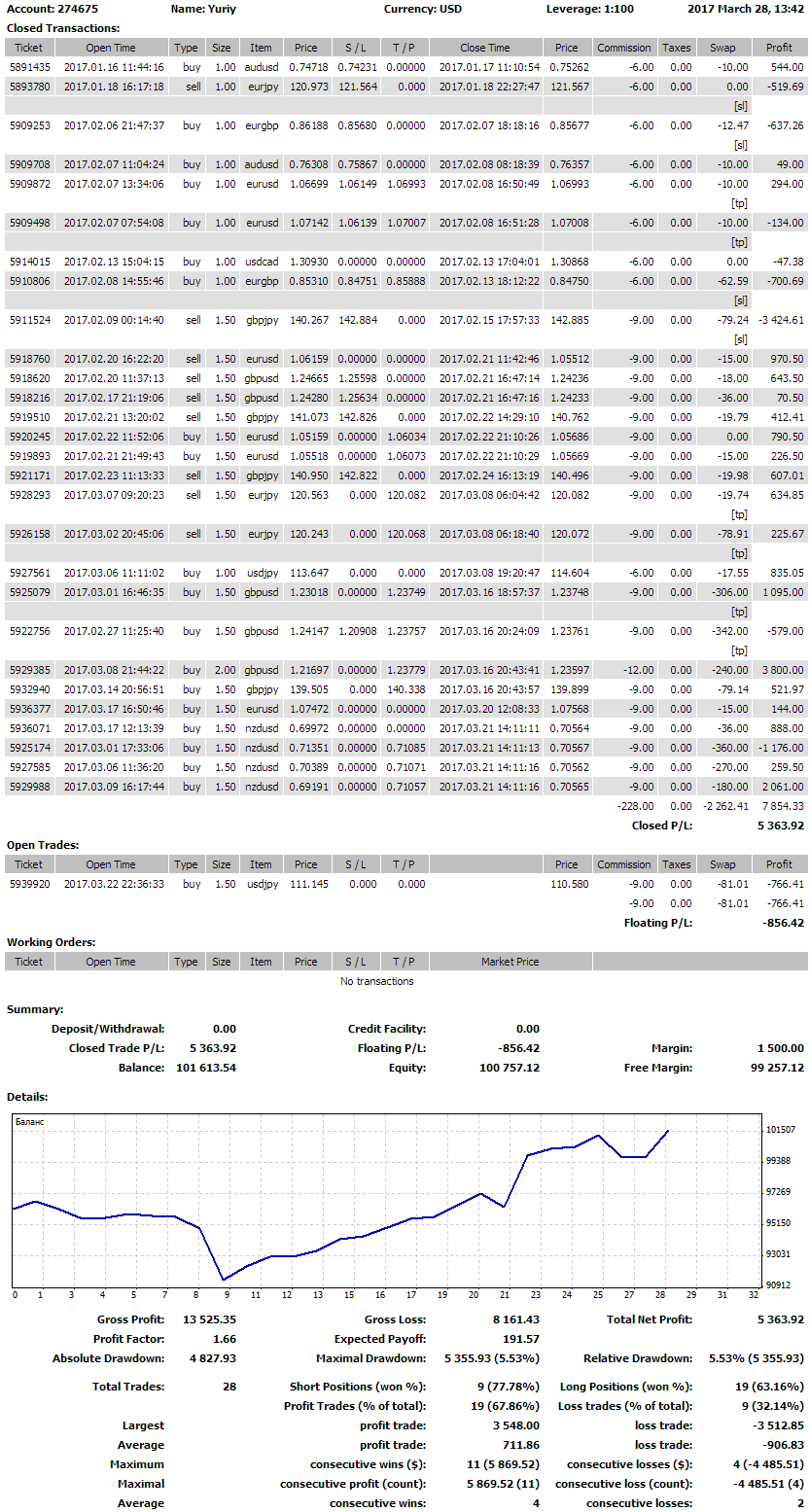Click the 101507 label on the chart axis
This screenshot has width=810, height=1512.
(x=781, y=1130)
